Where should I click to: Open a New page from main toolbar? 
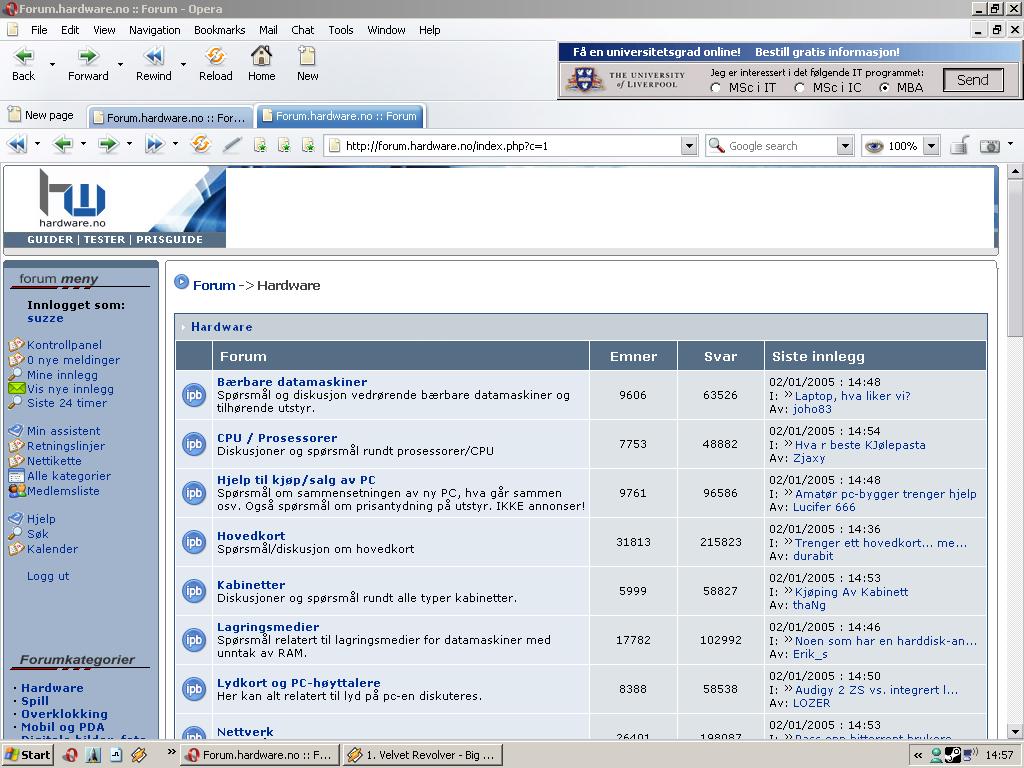[x=307, y=56]
